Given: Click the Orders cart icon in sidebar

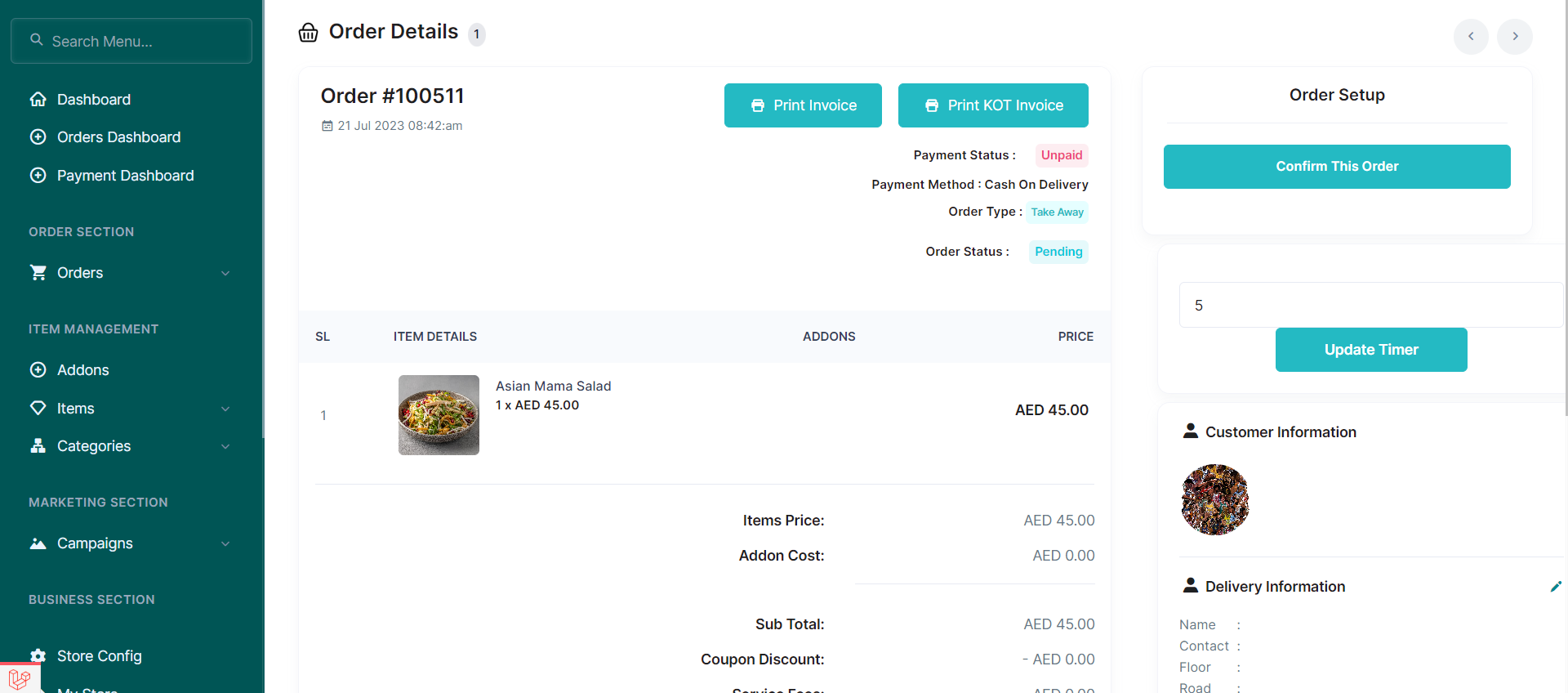Looking at the screenshot, I should [38, 273].
